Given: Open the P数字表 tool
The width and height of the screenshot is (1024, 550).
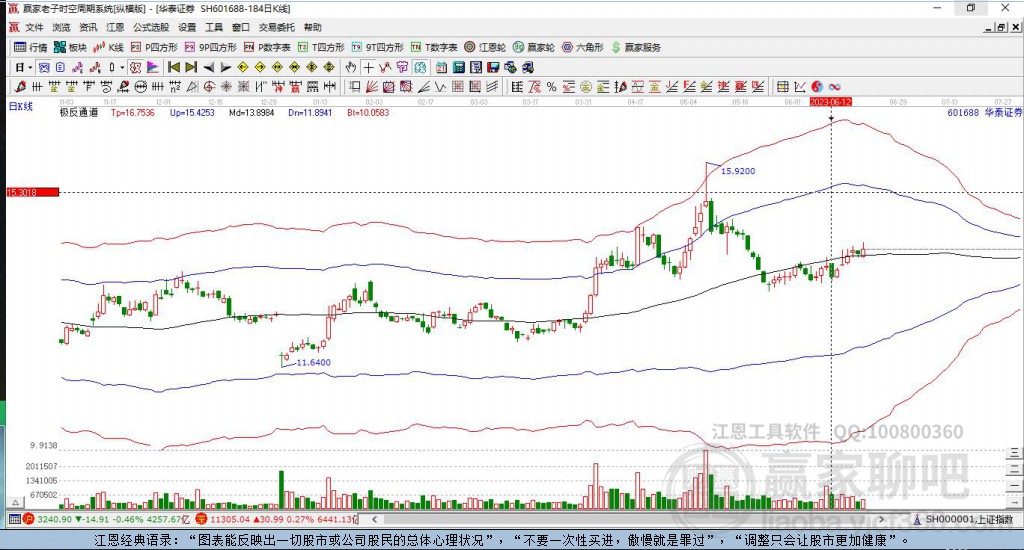Looking at the screenshot, I should [x=267, y=47].
